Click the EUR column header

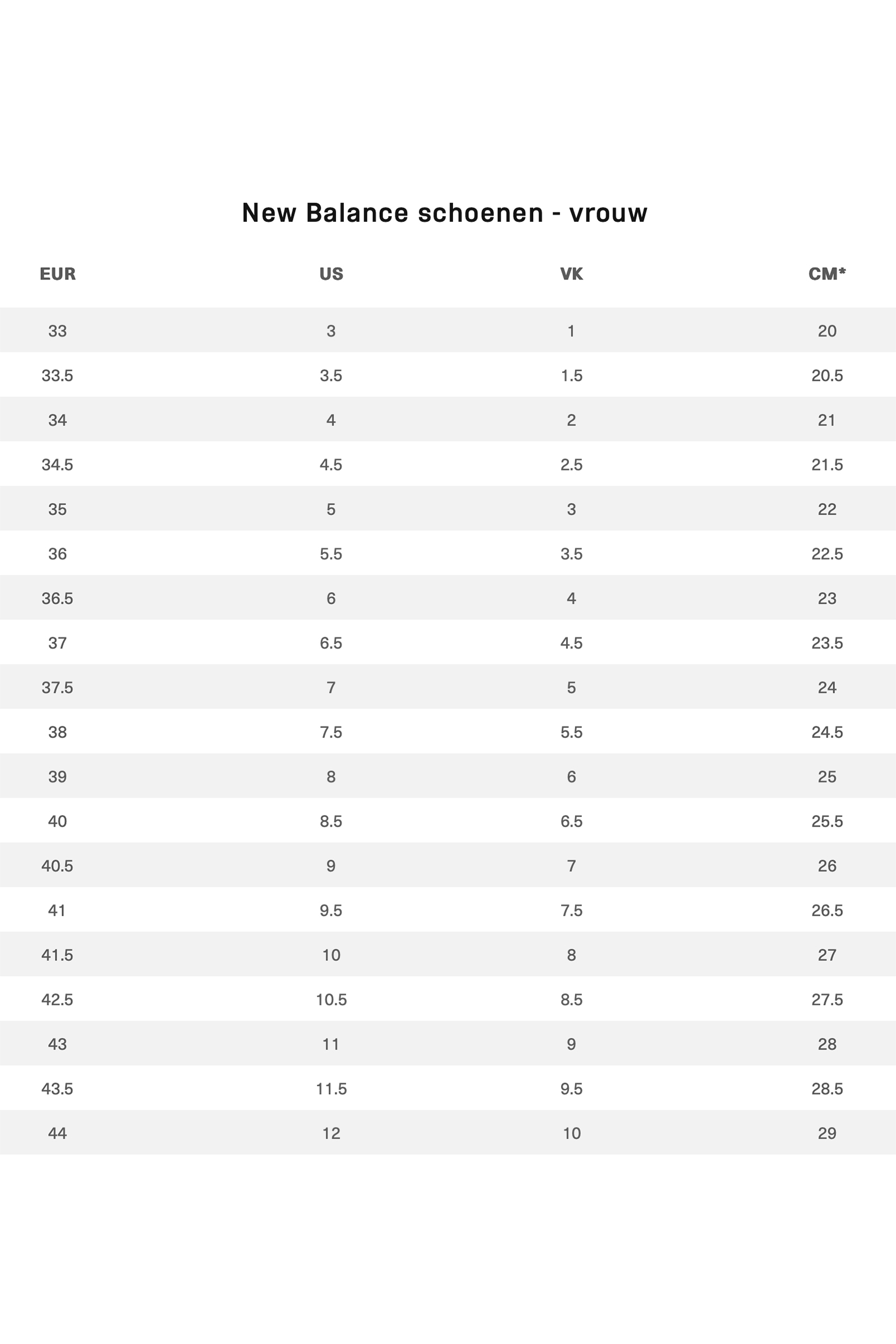[x=58, y=274]
